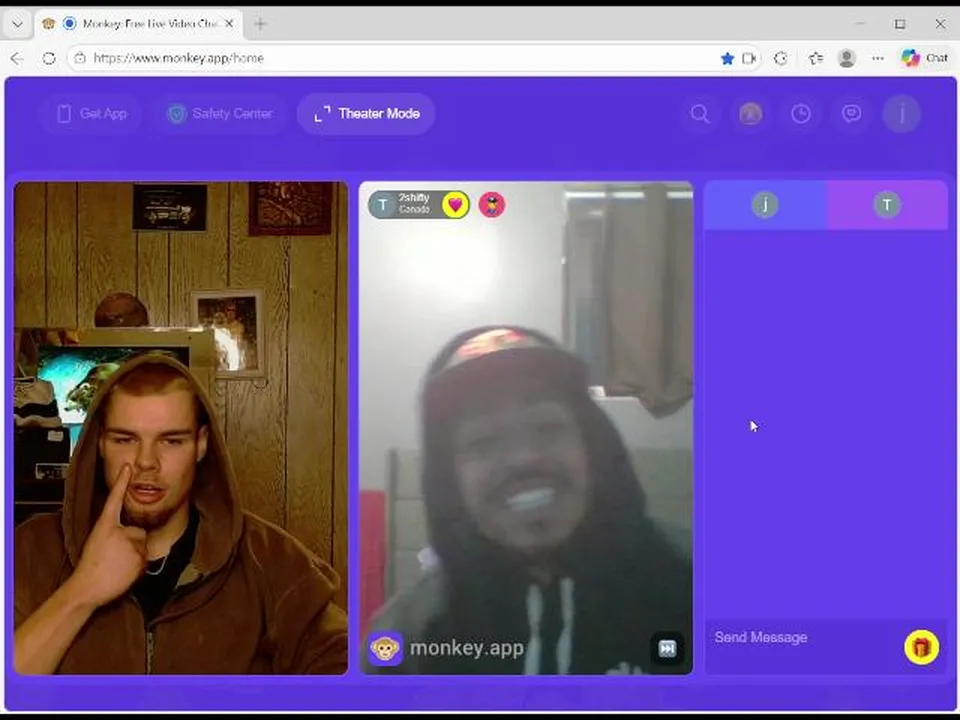The height and width of the screenshot is (720, 960).
Task: Open the Get App button
Action: pyautogui.click(x=91, y=114)
